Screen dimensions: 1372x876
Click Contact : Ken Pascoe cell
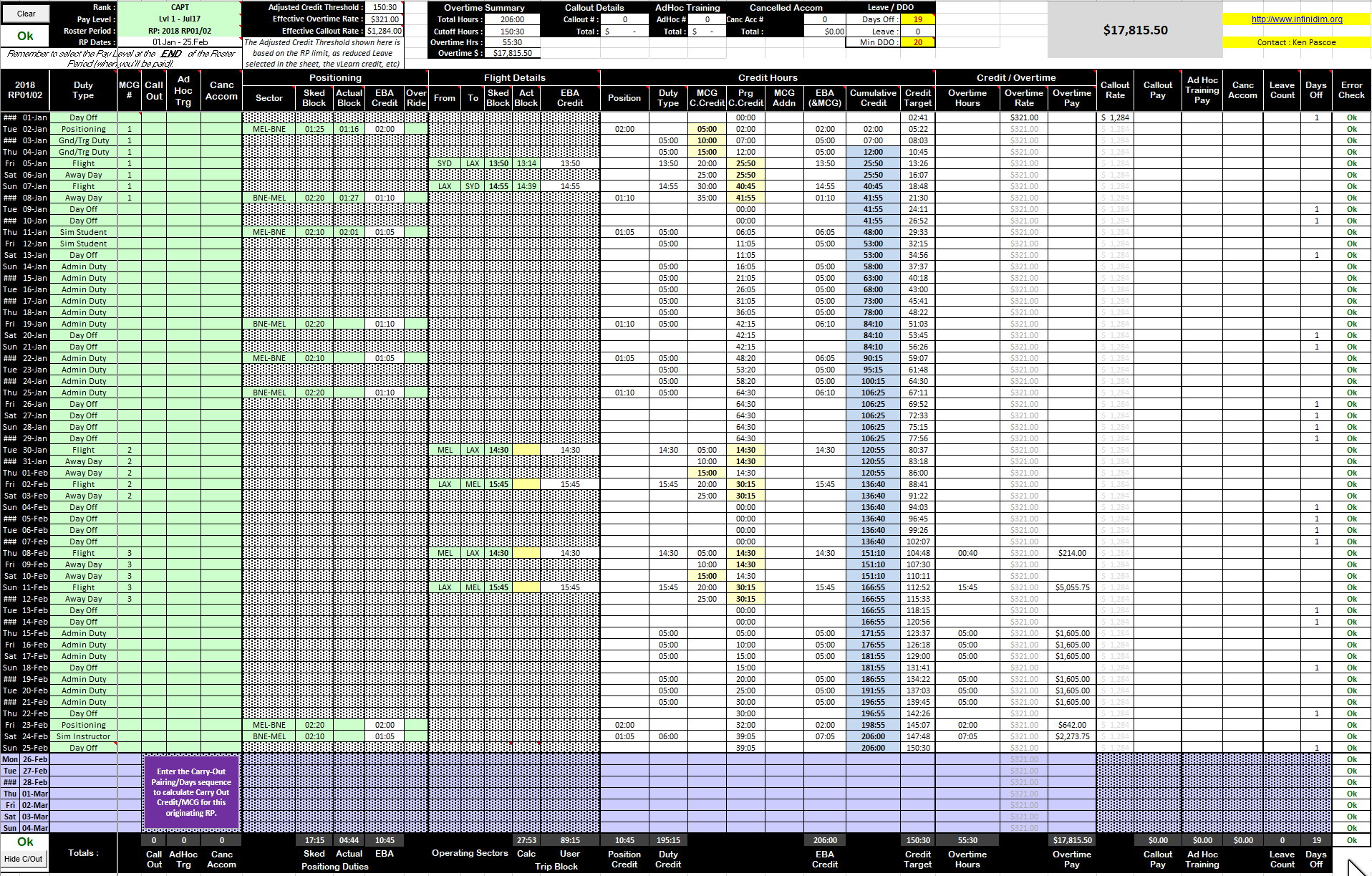[x=1297, y=42]
